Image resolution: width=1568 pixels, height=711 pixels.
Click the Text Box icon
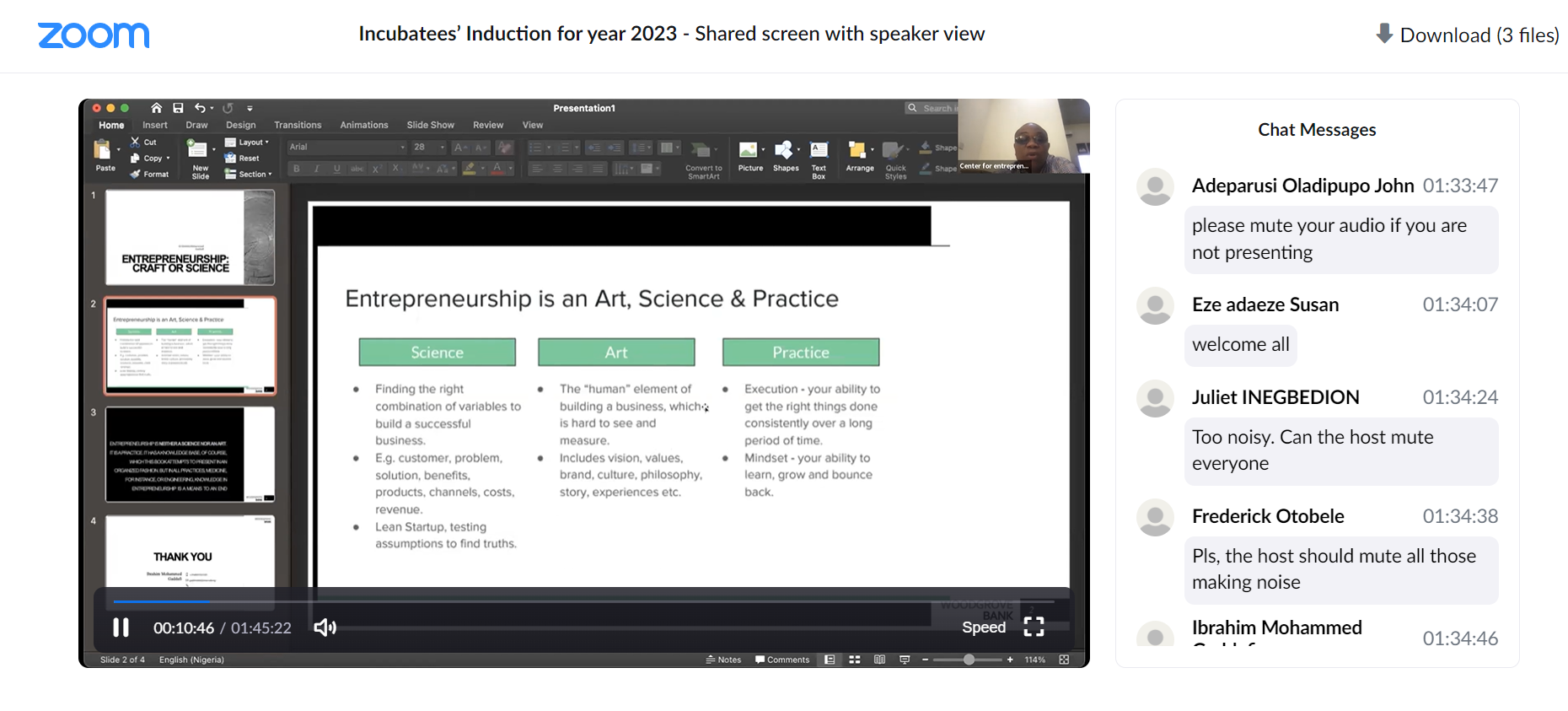click(819, 150)
